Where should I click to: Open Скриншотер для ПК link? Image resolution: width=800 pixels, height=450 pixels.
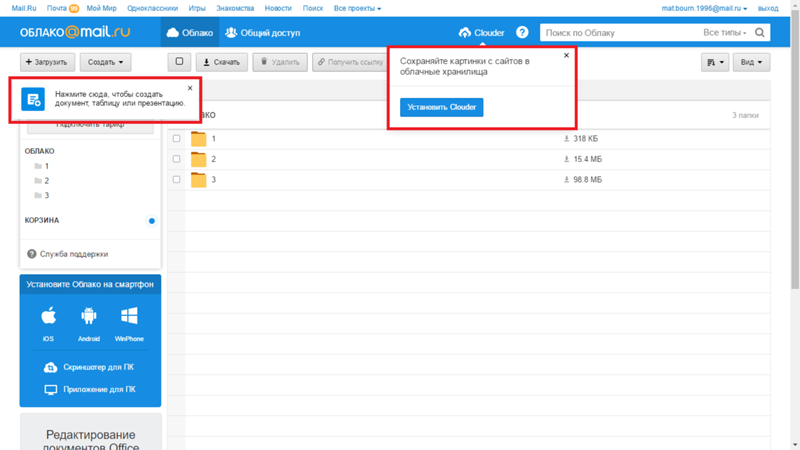pos(89,367)
